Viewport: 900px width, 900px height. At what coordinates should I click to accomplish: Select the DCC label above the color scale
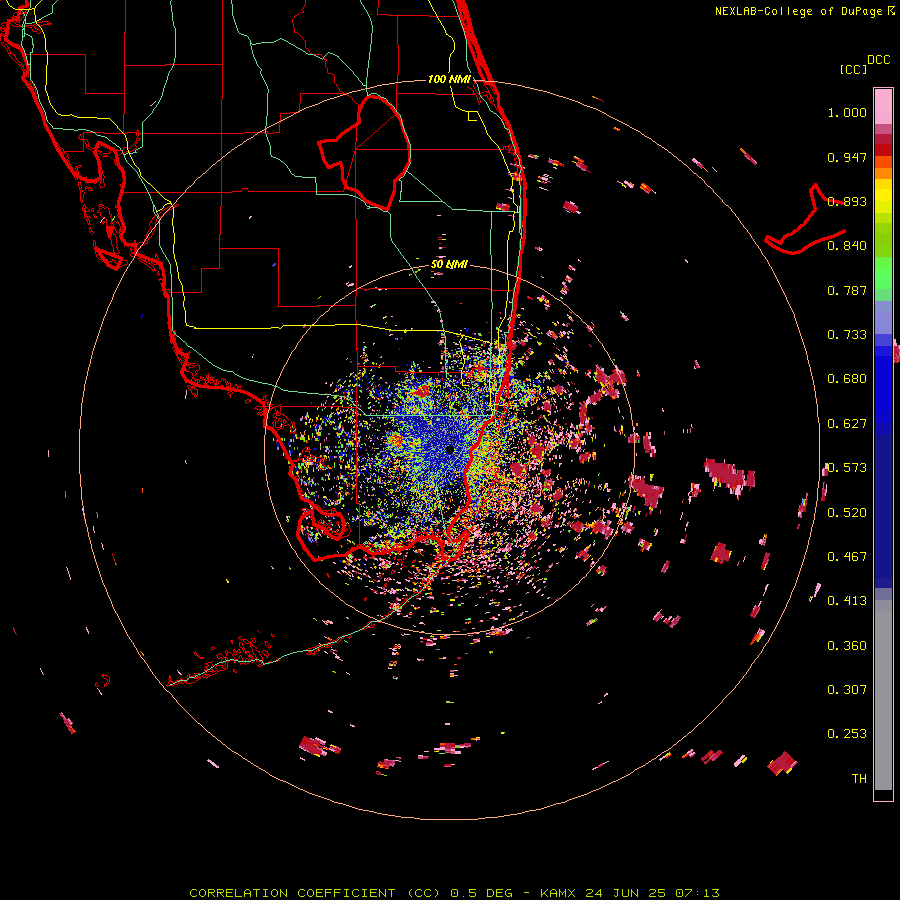878,60
